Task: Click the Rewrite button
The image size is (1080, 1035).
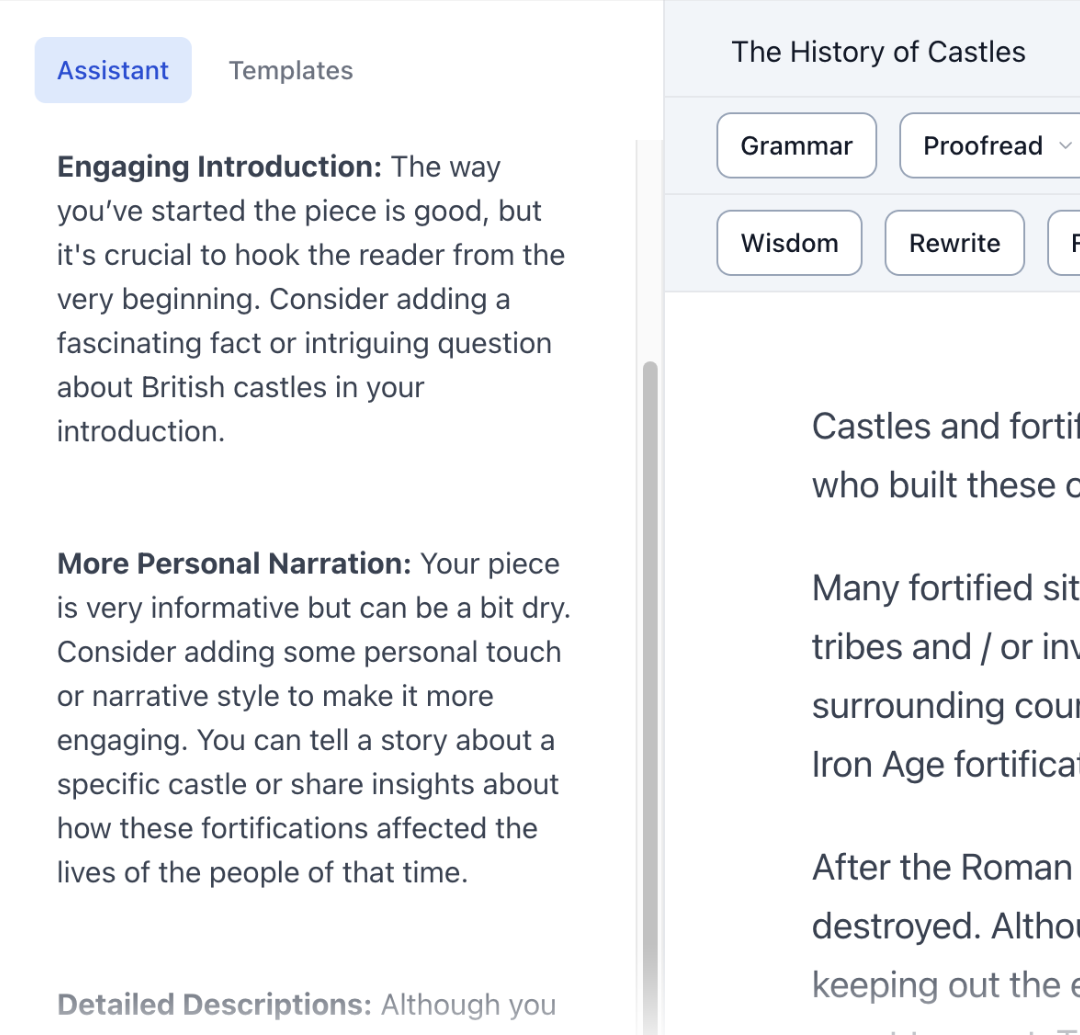Action: [x=955, y=242]
